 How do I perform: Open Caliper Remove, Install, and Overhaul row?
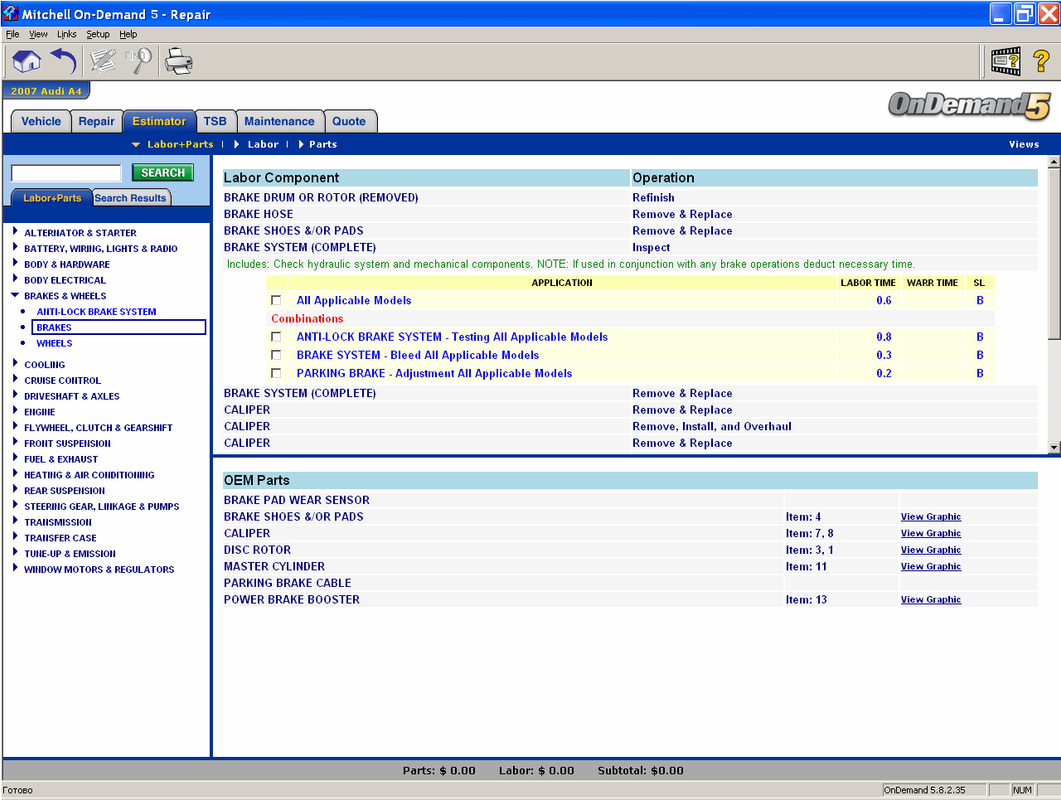click(x=630, y=426)
